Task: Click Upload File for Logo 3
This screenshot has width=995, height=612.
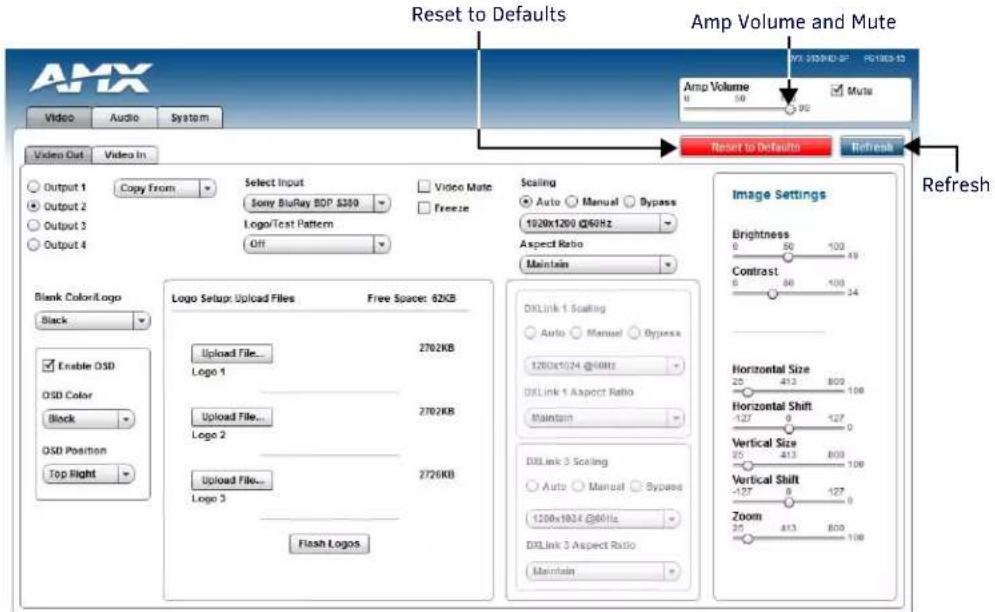Action: click(232, 481)
